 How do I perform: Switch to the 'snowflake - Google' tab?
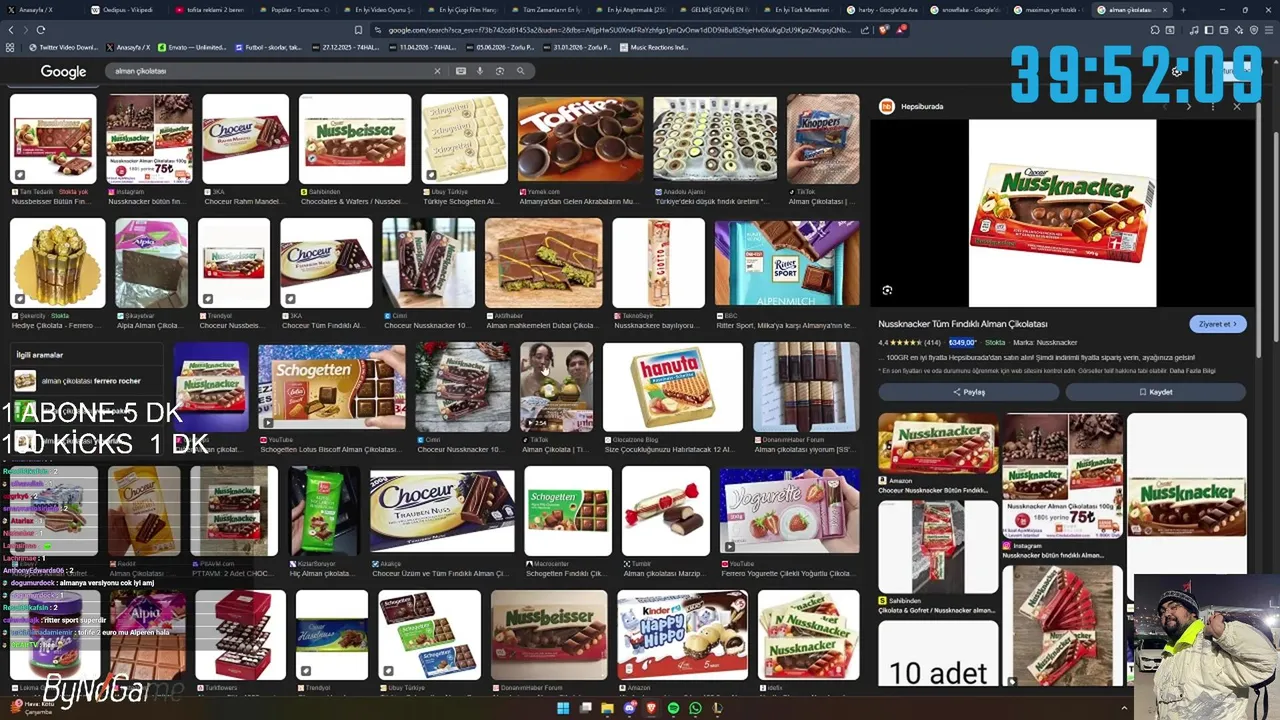[x=968, y=10]
